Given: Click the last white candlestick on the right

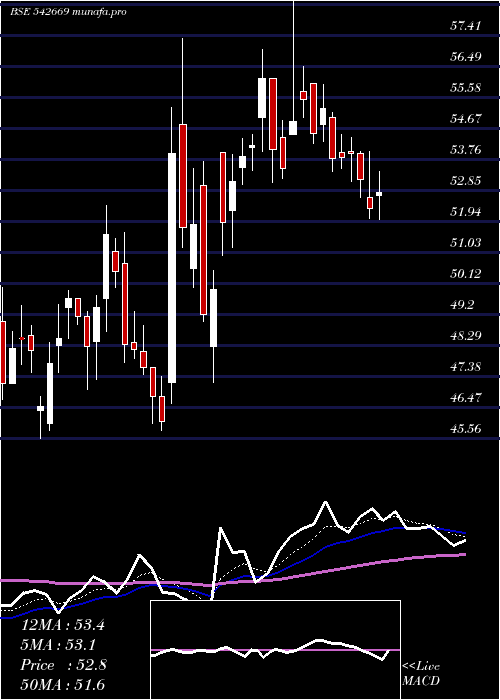Looking at the screenshot, I should (x=379, y=194).
